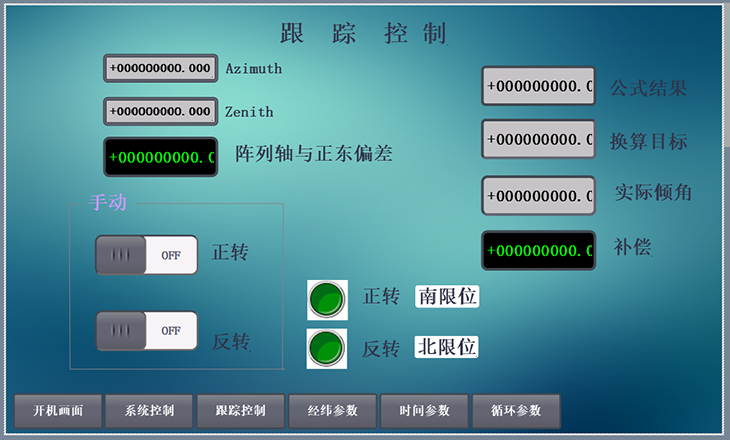This screenshot has height=440, width=730.
Task: Open the 系统控制 page
Action: click(150, 411)
